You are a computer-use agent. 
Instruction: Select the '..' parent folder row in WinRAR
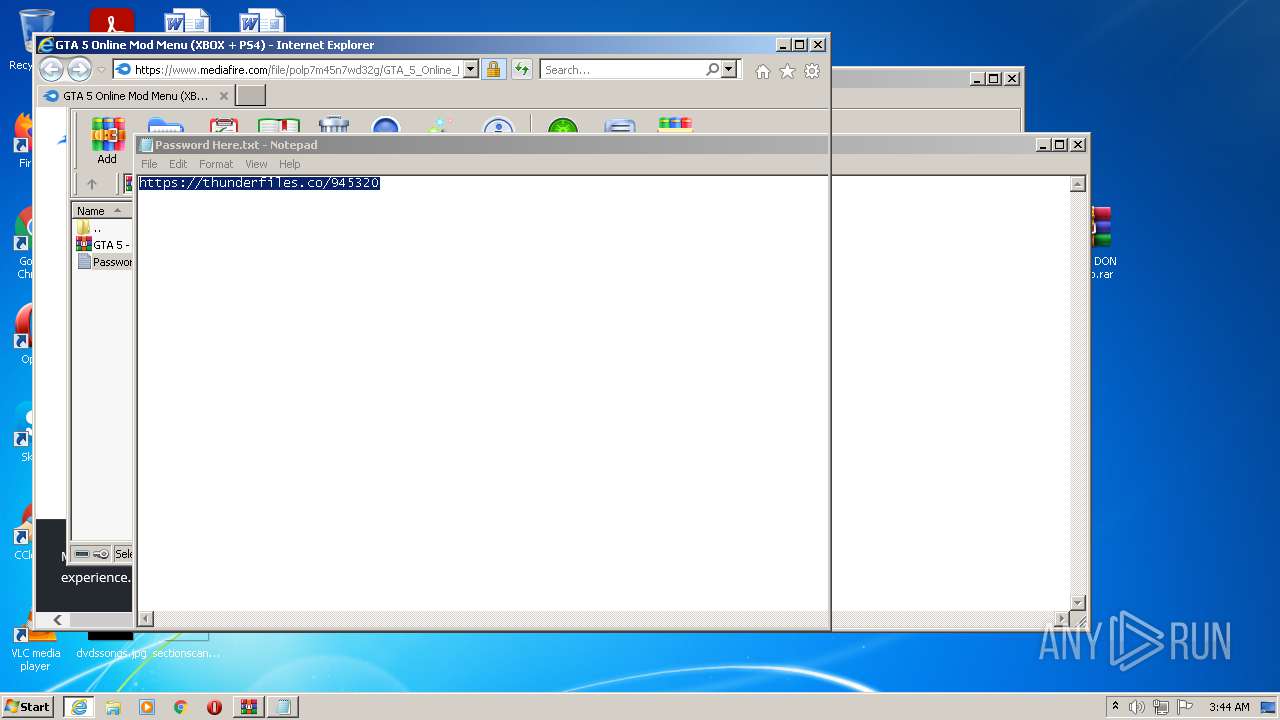(x=103, y=228)
